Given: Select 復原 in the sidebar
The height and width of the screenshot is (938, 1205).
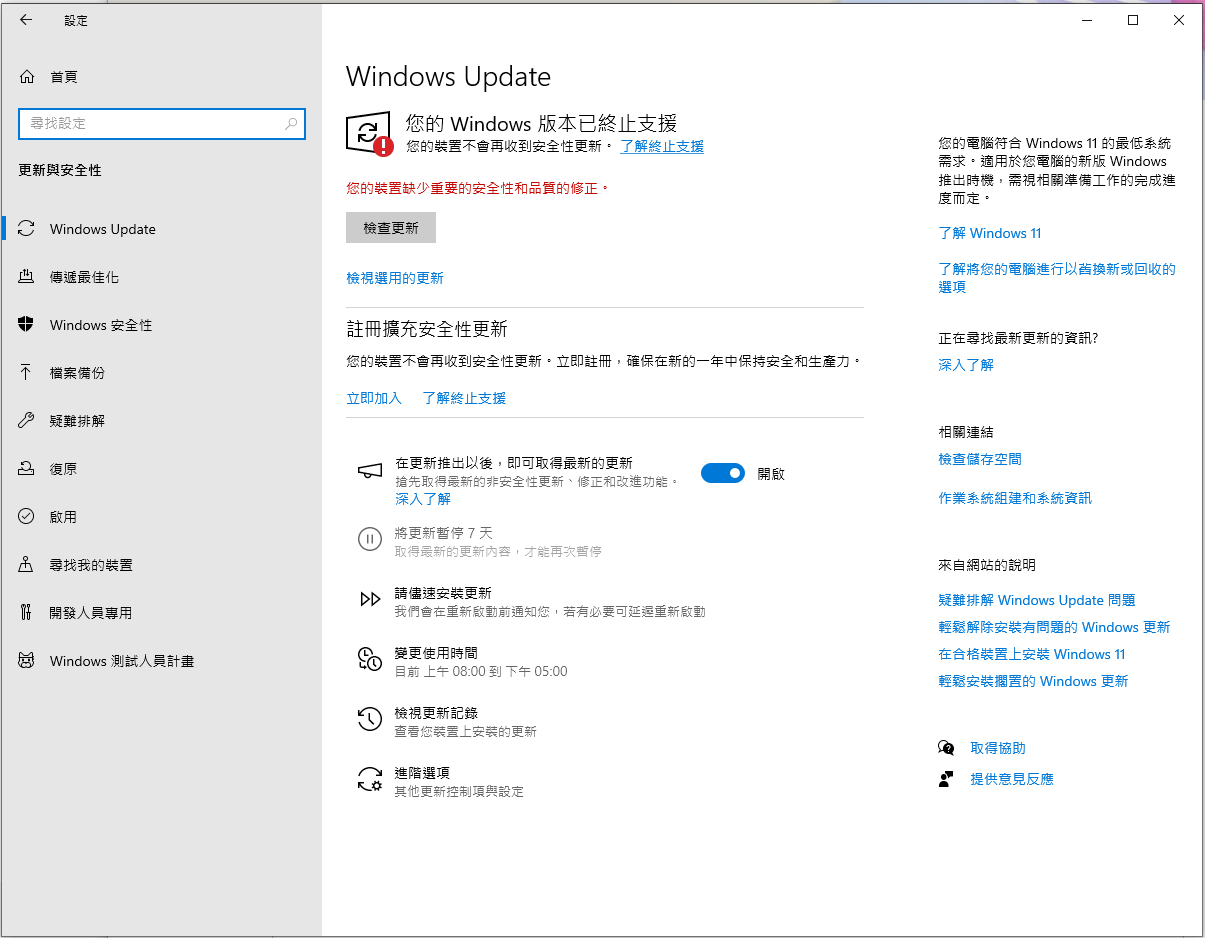Looking at the screenshot, I should (162, 469).
